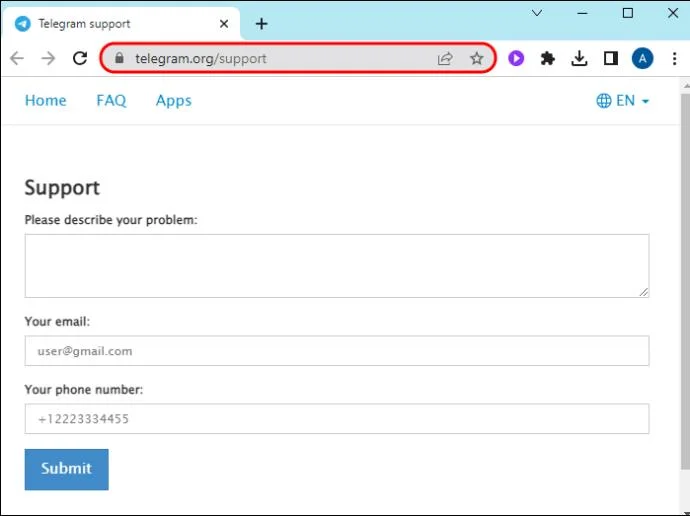Open Chrome three-dot menu

674,59
